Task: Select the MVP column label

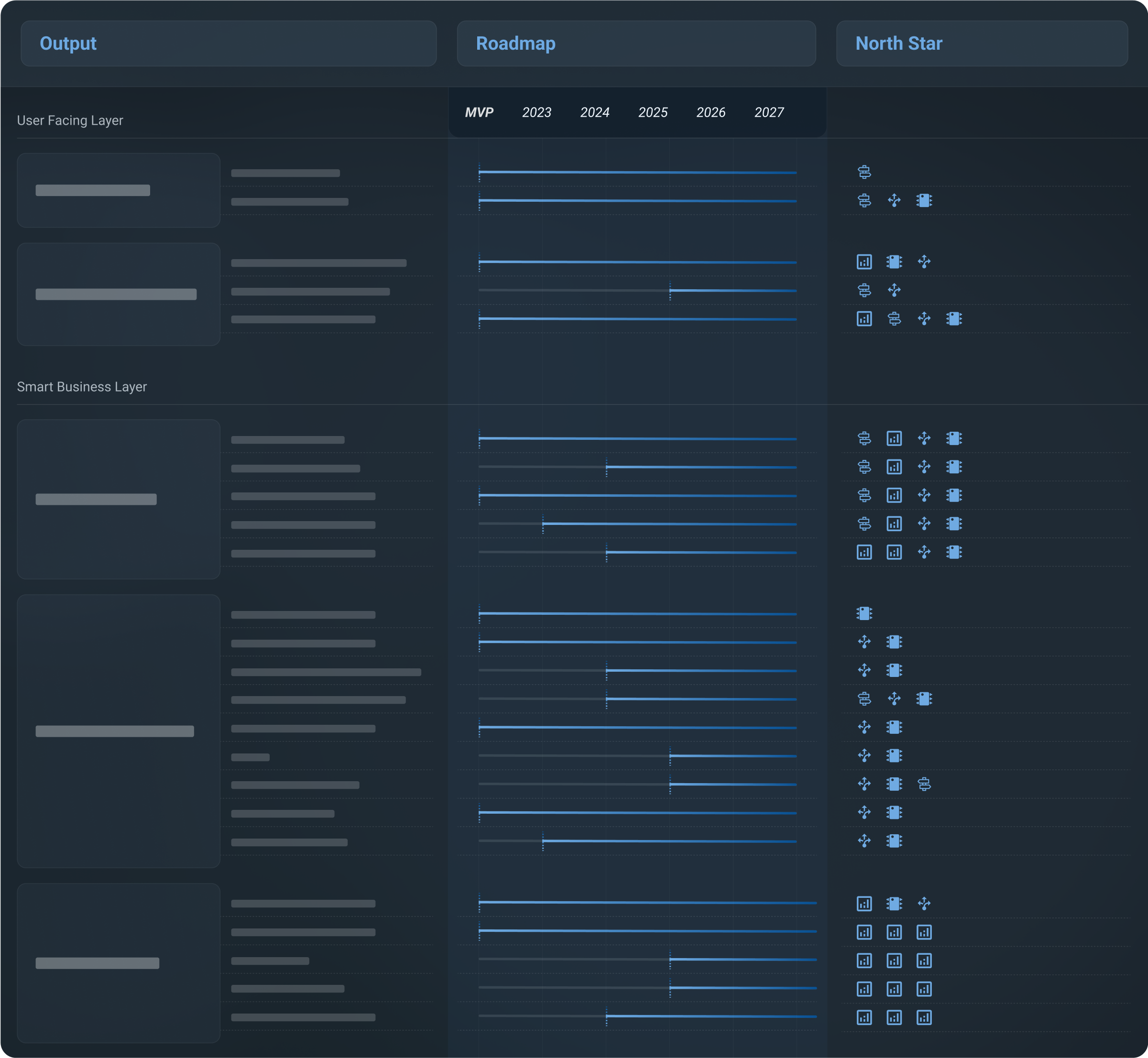Action: [x=479, y=112]
